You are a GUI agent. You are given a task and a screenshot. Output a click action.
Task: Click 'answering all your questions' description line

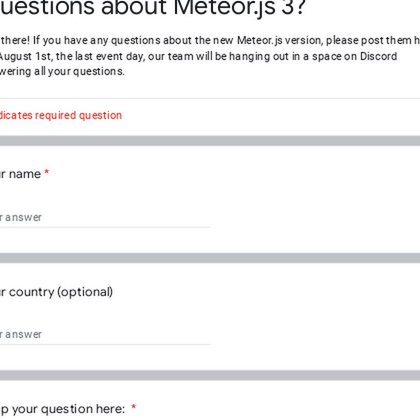(x=62, y=71)
